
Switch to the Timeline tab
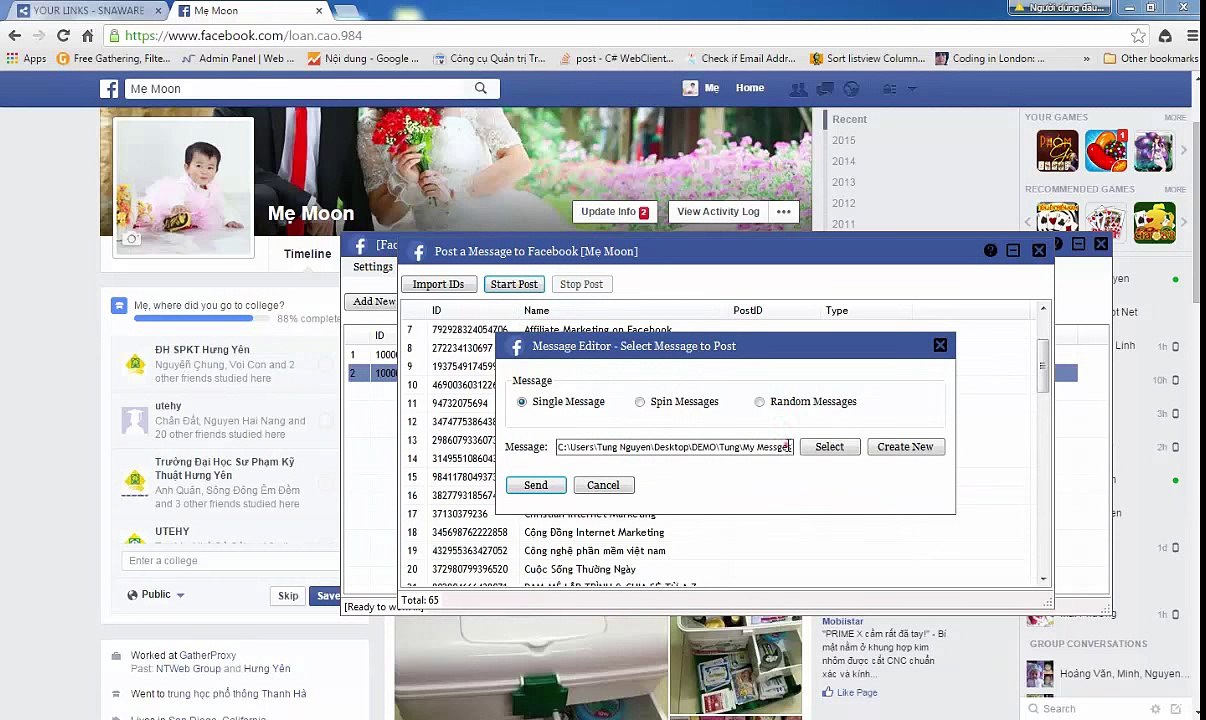click(x=307, y=254)
